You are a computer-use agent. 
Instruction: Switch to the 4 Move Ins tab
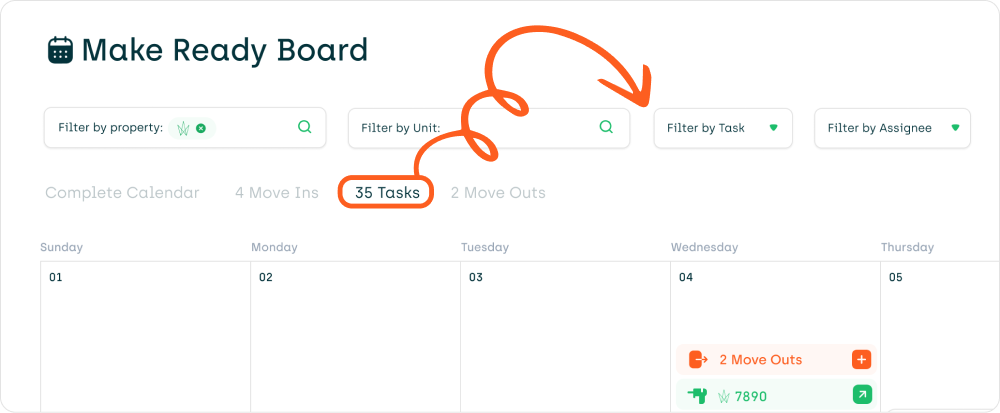[277, 192]
